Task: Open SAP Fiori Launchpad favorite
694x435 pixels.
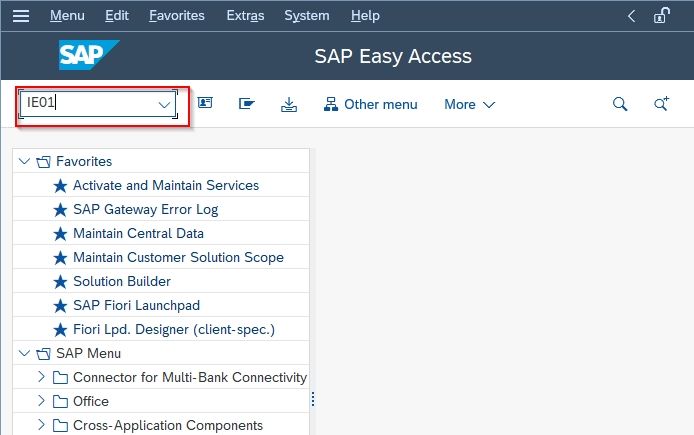Action: pos(136,305)
